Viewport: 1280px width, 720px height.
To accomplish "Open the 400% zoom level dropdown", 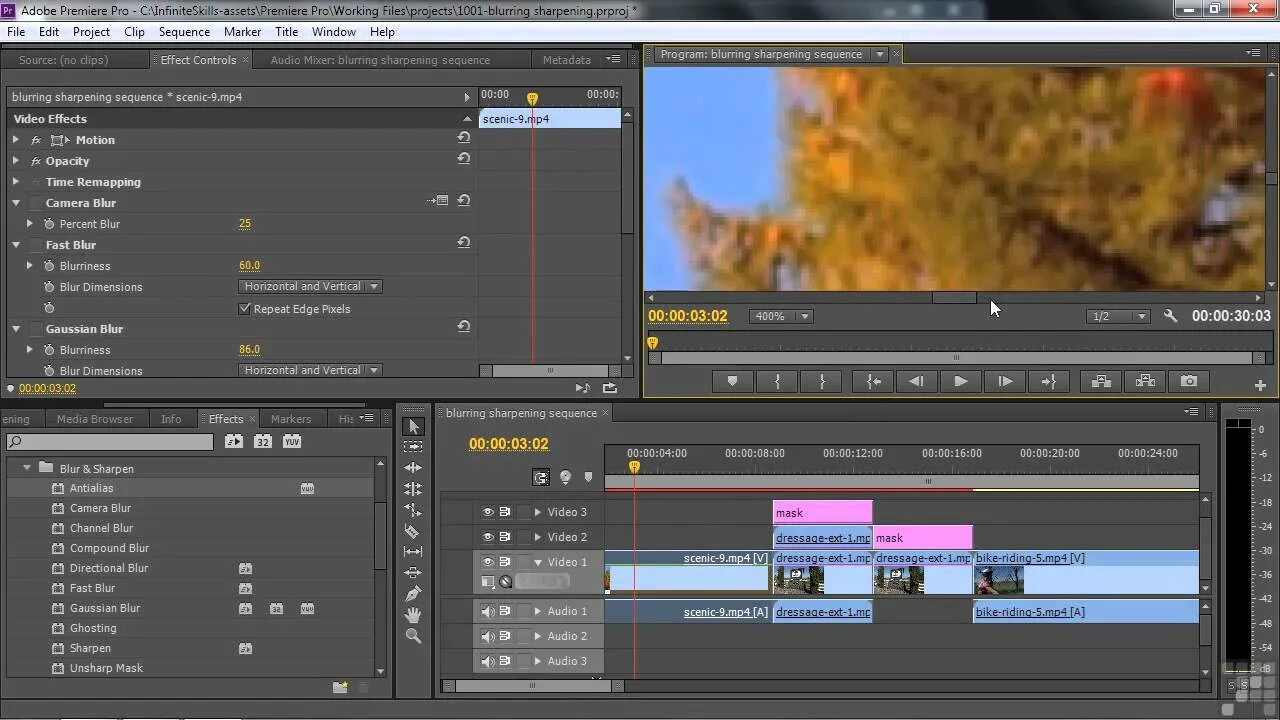I will [x=781, y=316].
